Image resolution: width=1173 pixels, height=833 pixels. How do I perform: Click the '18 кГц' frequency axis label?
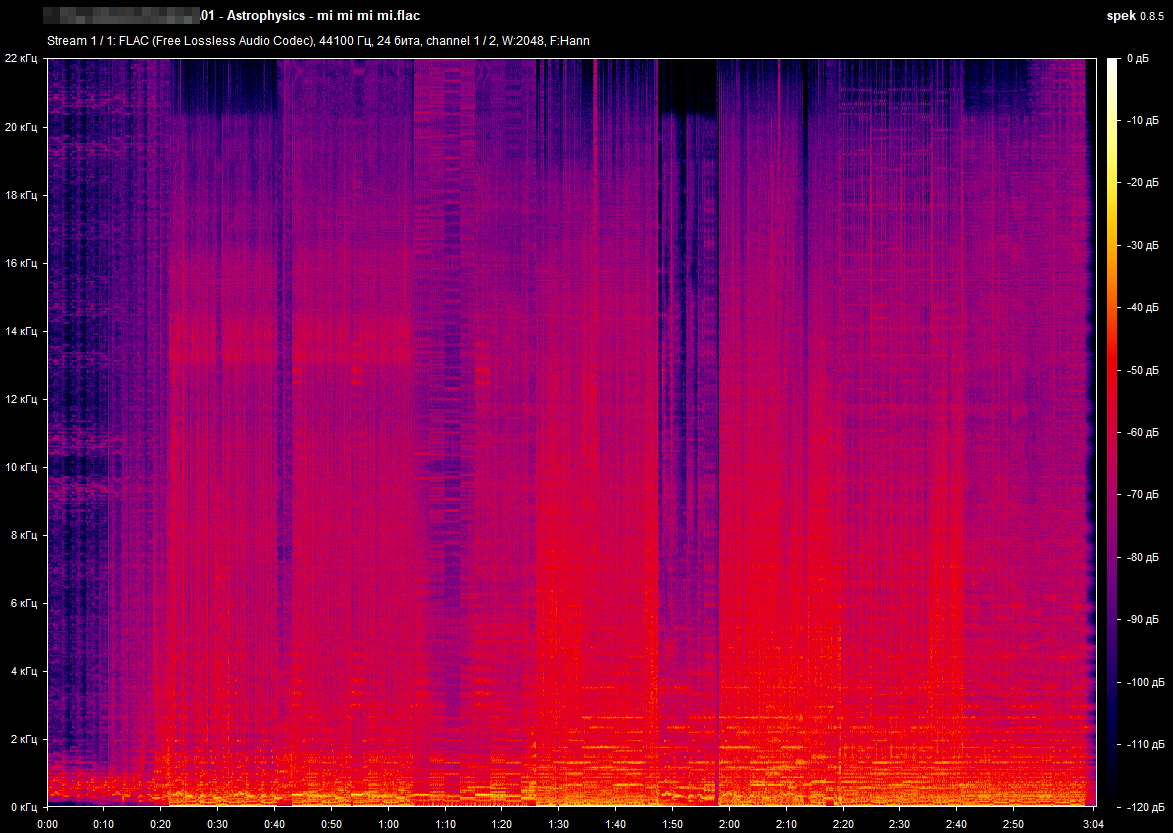coord(20,195)
